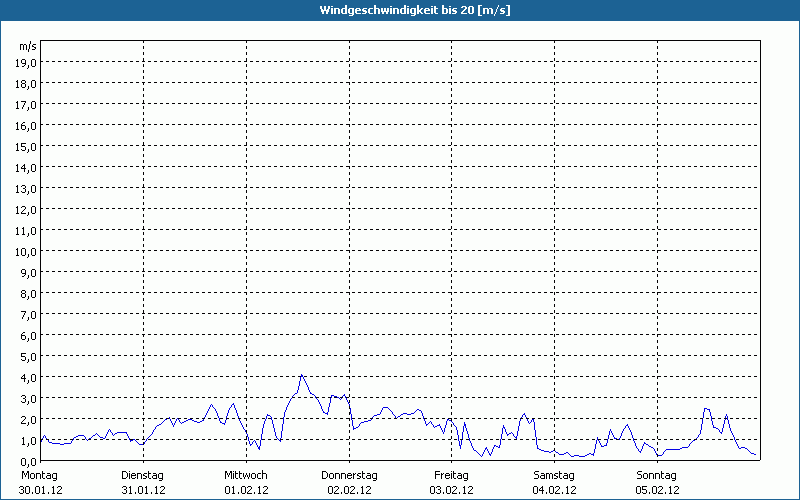
Task: Click the date '02.02.12'
Action: (349, 490)
